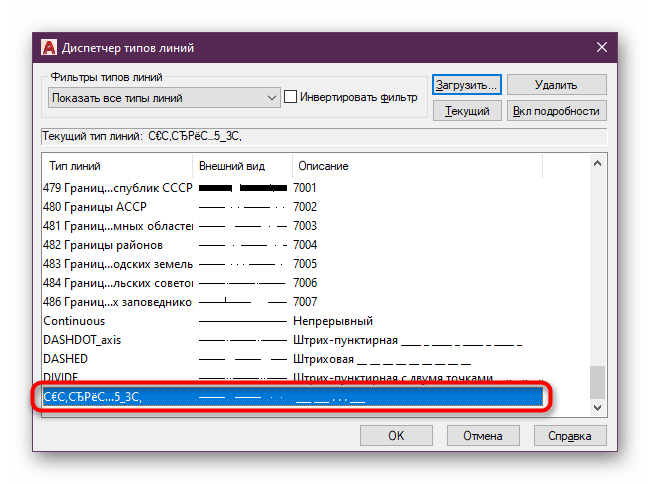Select the highlighted С€С,СЂРёС...5_3С, linetype

coord(293,397)
